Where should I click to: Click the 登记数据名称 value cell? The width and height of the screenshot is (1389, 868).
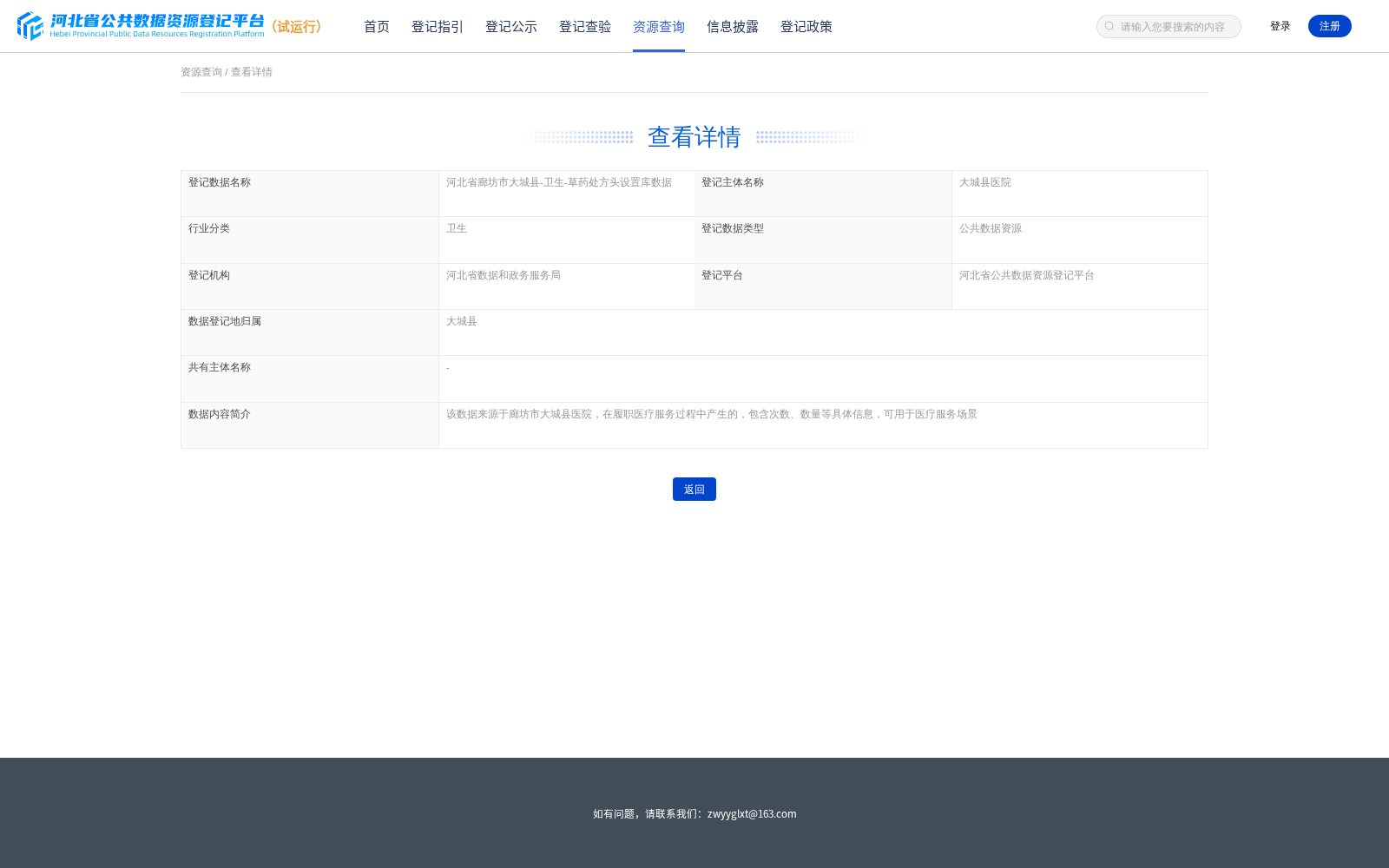567,194
